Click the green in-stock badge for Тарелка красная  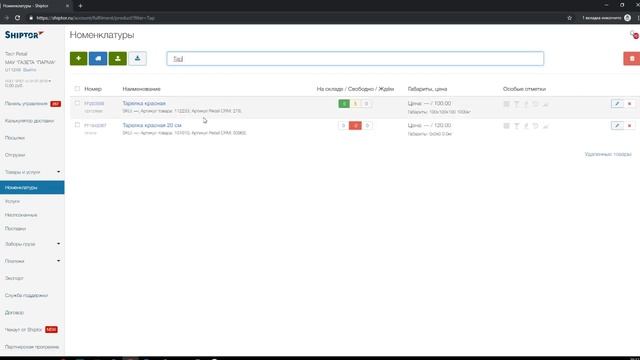344,104
